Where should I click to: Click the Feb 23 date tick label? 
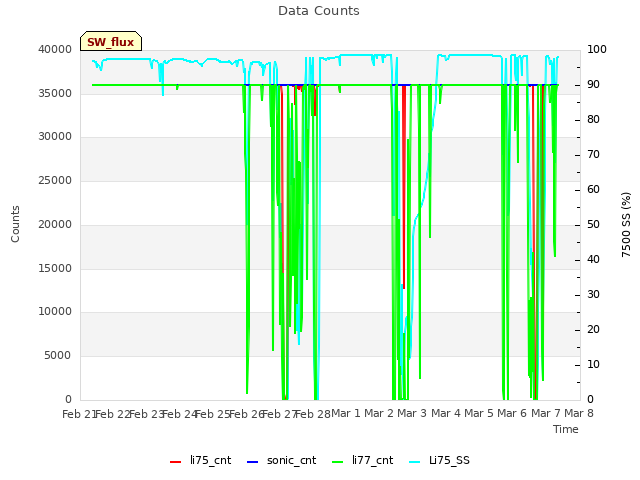(x=146, y=414)
